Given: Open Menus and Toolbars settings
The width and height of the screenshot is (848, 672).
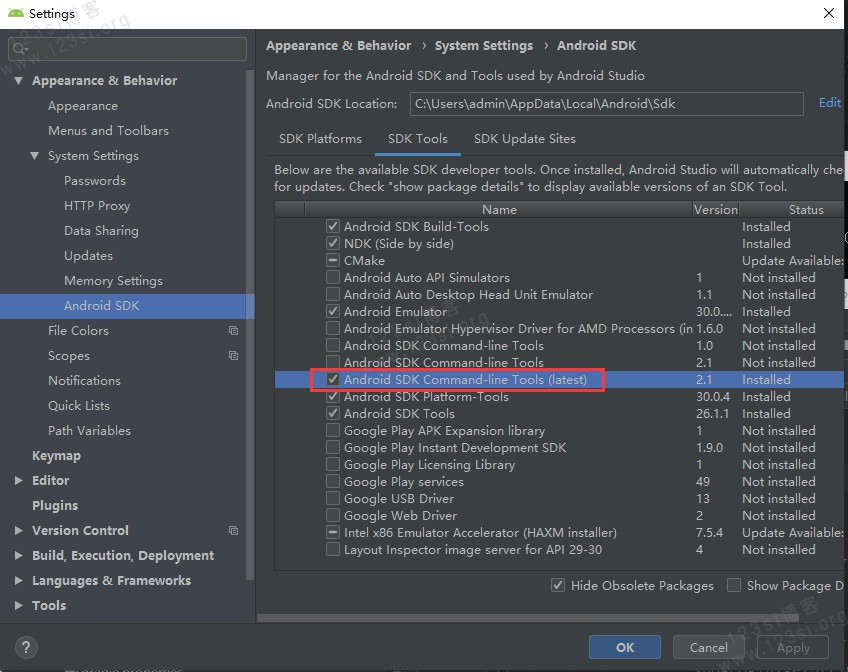Looking at the screenshot, I should pos(108,131).
